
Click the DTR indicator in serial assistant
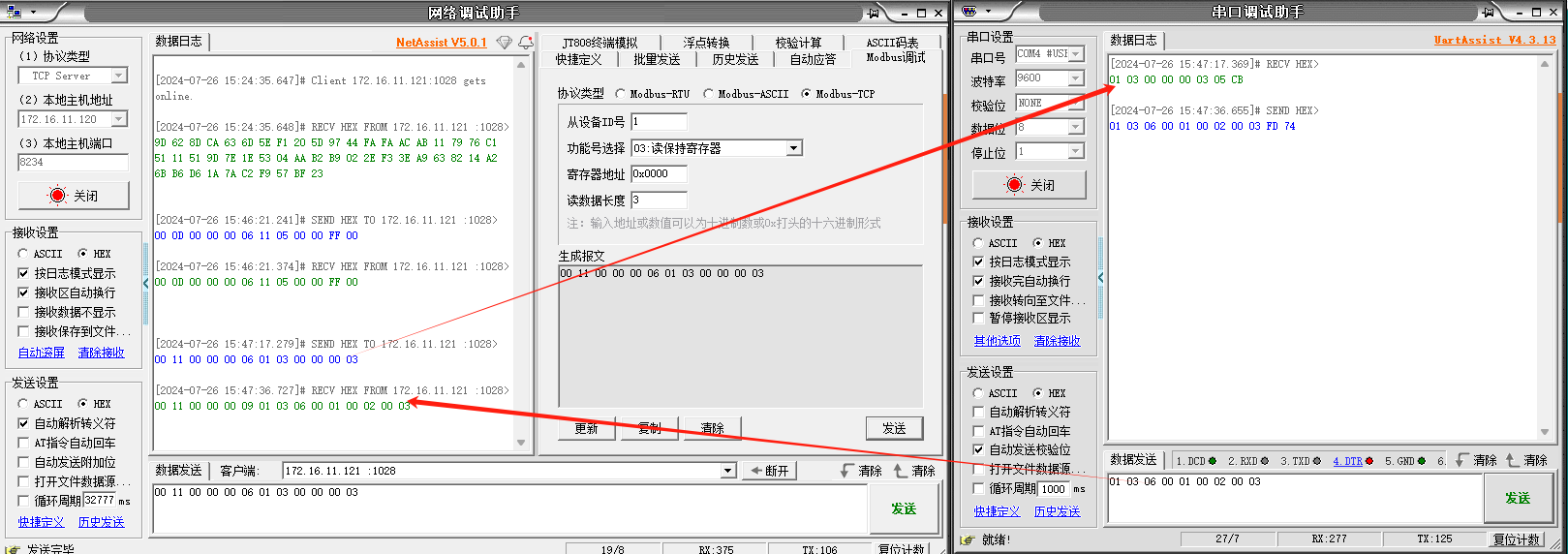tap(1352, 461)
